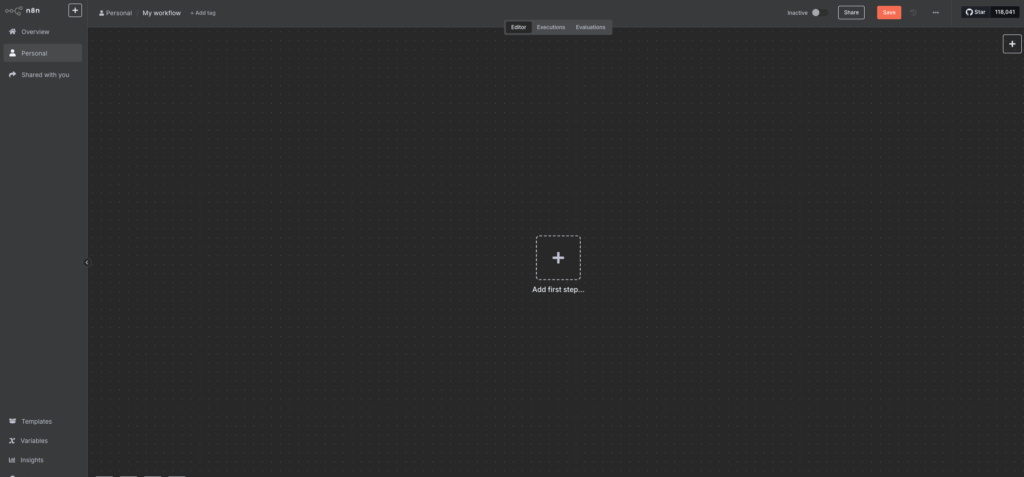Open the three-dots workflow options menu
This screenshot has height=477, width=1024.
pos(935,13)
